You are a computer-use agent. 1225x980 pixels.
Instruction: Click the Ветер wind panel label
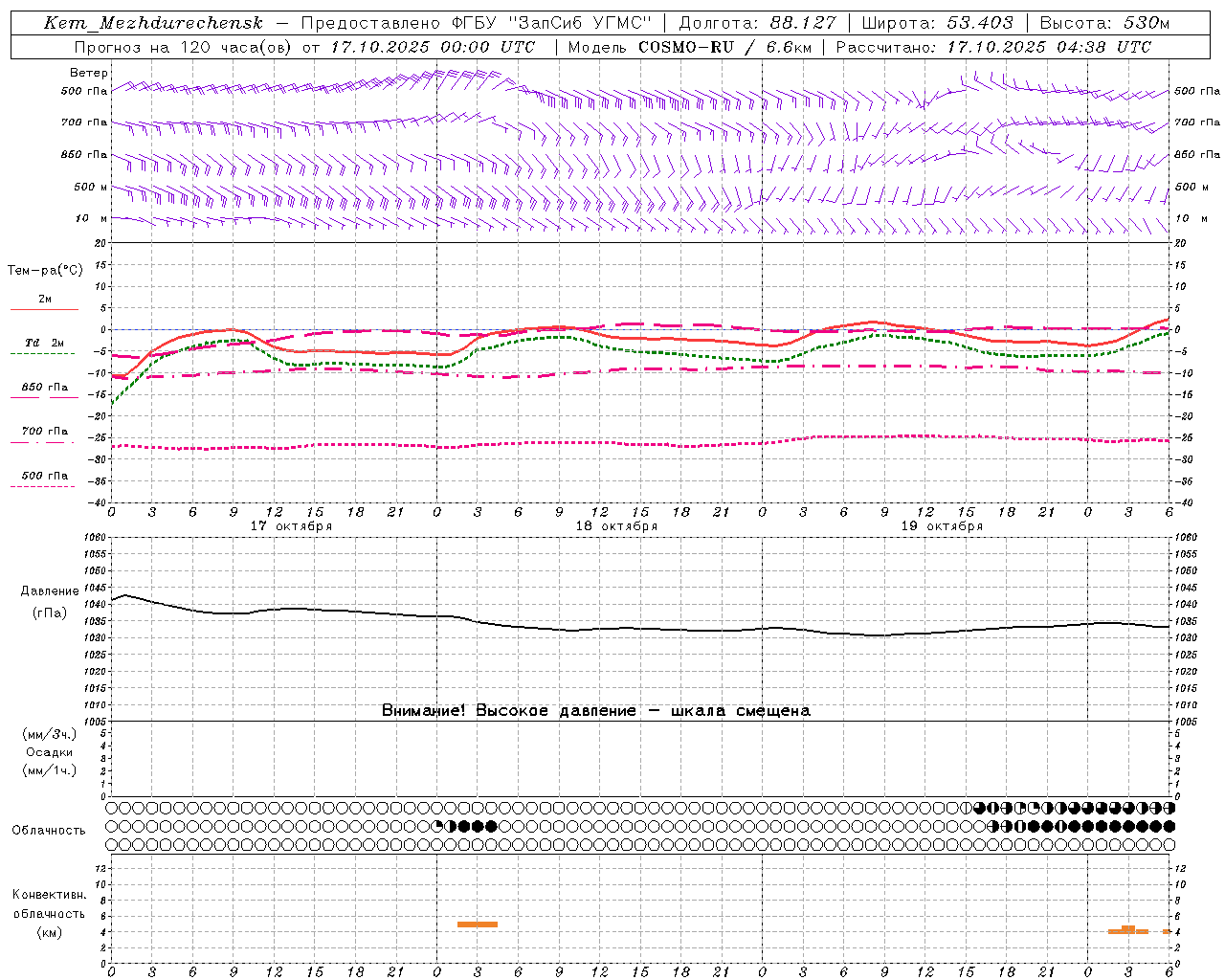pyautogui.click(x=89, y=73)
